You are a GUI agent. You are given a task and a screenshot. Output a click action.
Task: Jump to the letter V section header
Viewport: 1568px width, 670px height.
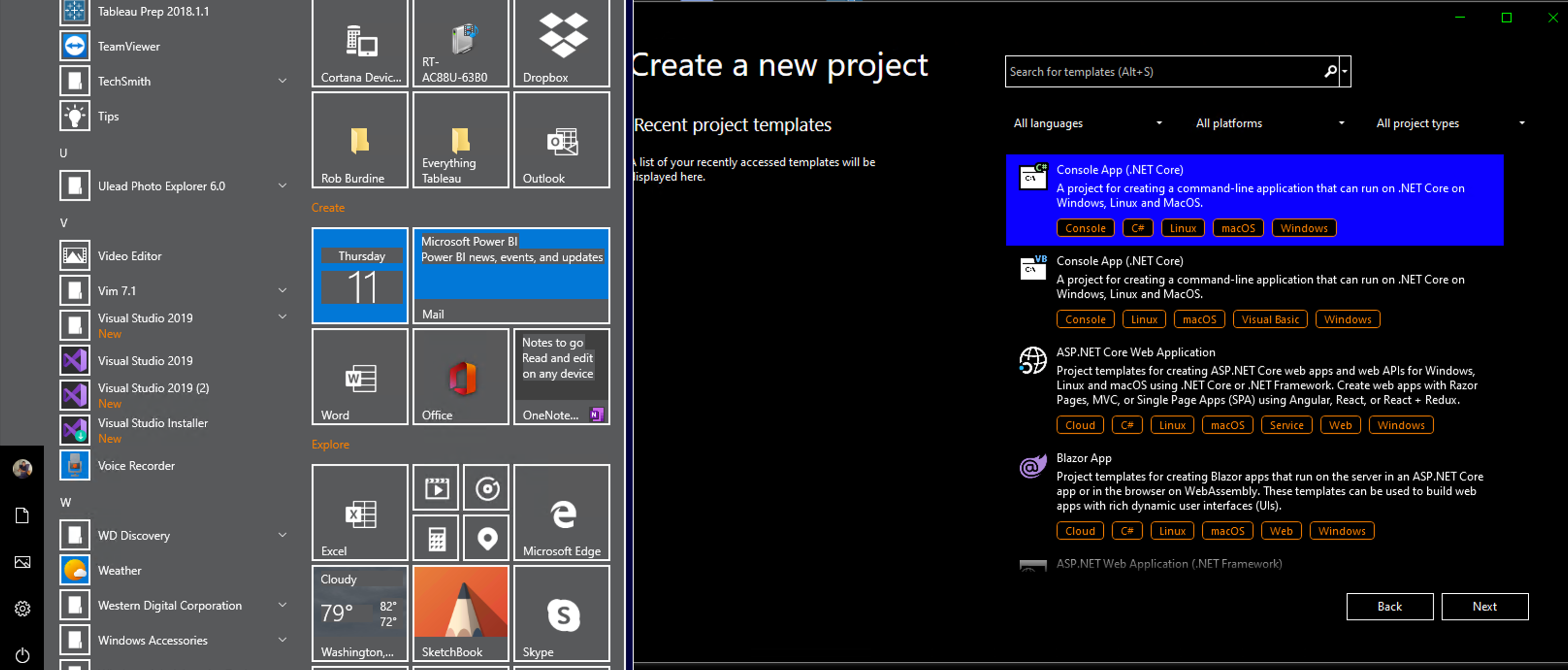[x=63, y=222]
